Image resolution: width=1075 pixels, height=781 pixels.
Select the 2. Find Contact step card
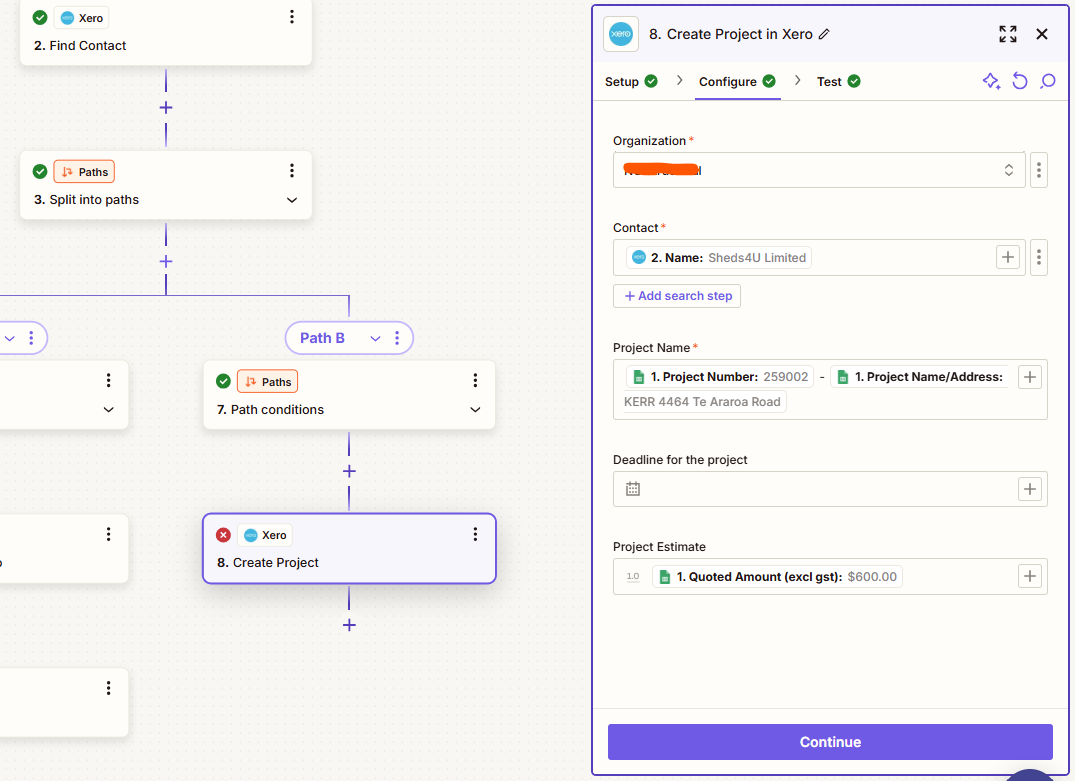(166, 32)
